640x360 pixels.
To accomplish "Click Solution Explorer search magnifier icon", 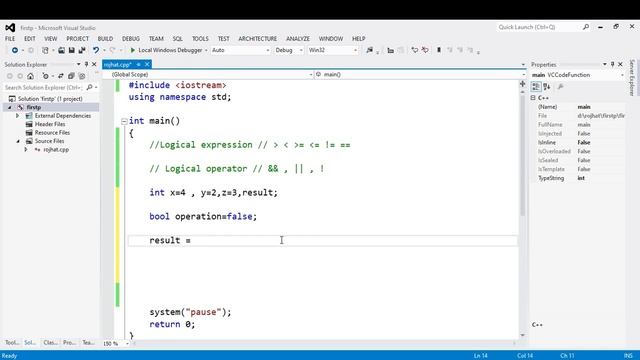I will click(x=89, y=87).
